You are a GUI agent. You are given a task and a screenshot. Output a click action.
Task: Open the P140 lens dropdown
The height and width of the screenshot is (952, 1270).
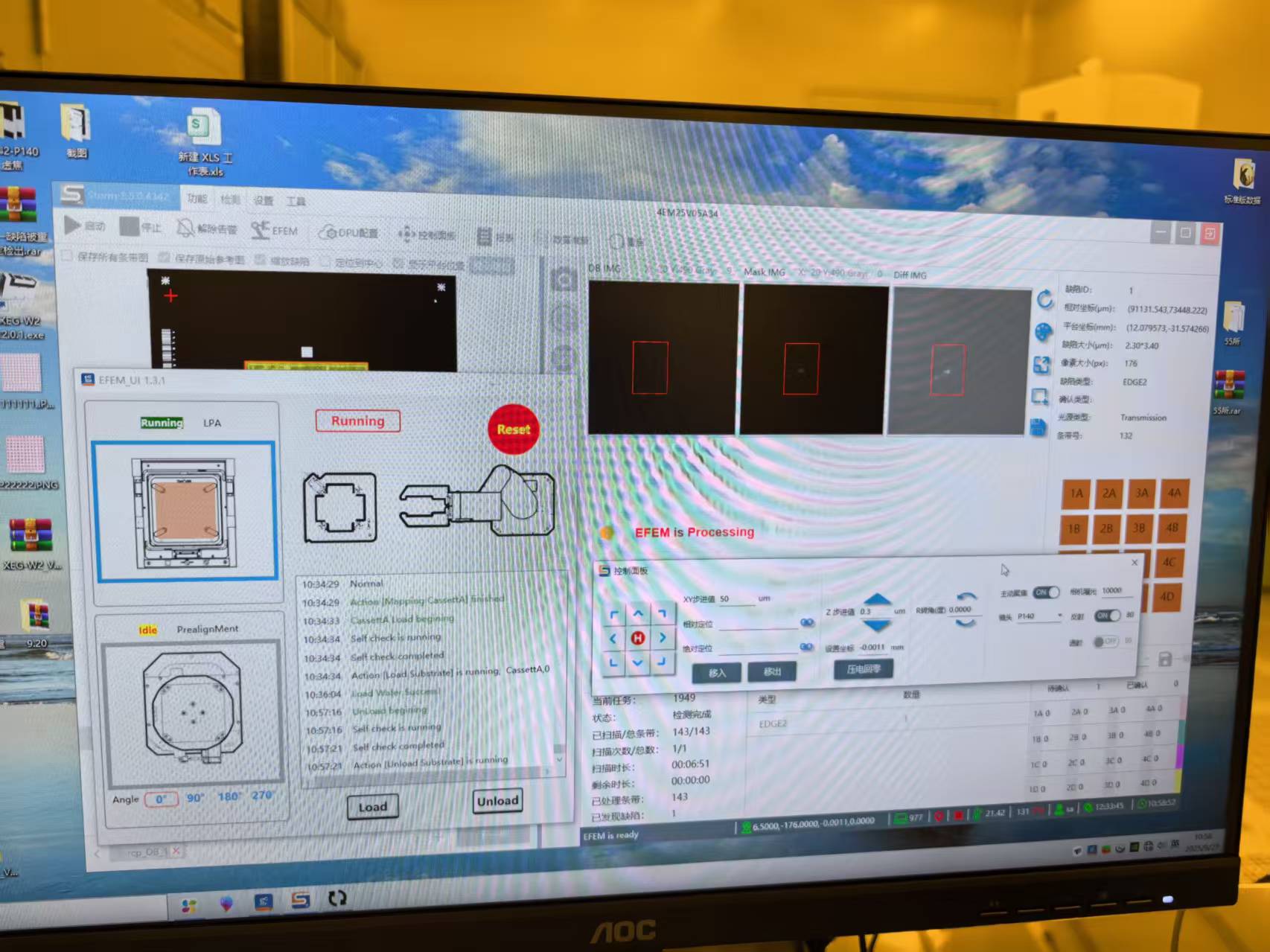(x=1039, y=616)
